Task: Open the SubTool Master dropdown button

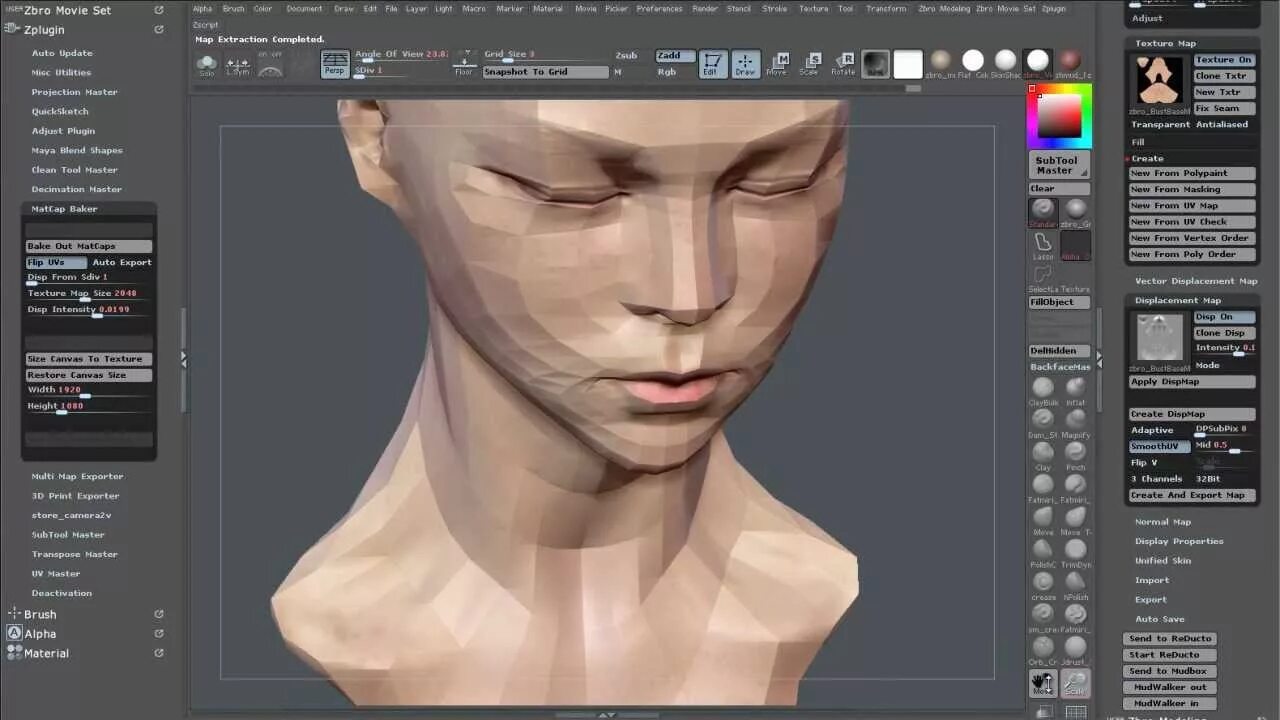Action: (x=1059, y=165)
